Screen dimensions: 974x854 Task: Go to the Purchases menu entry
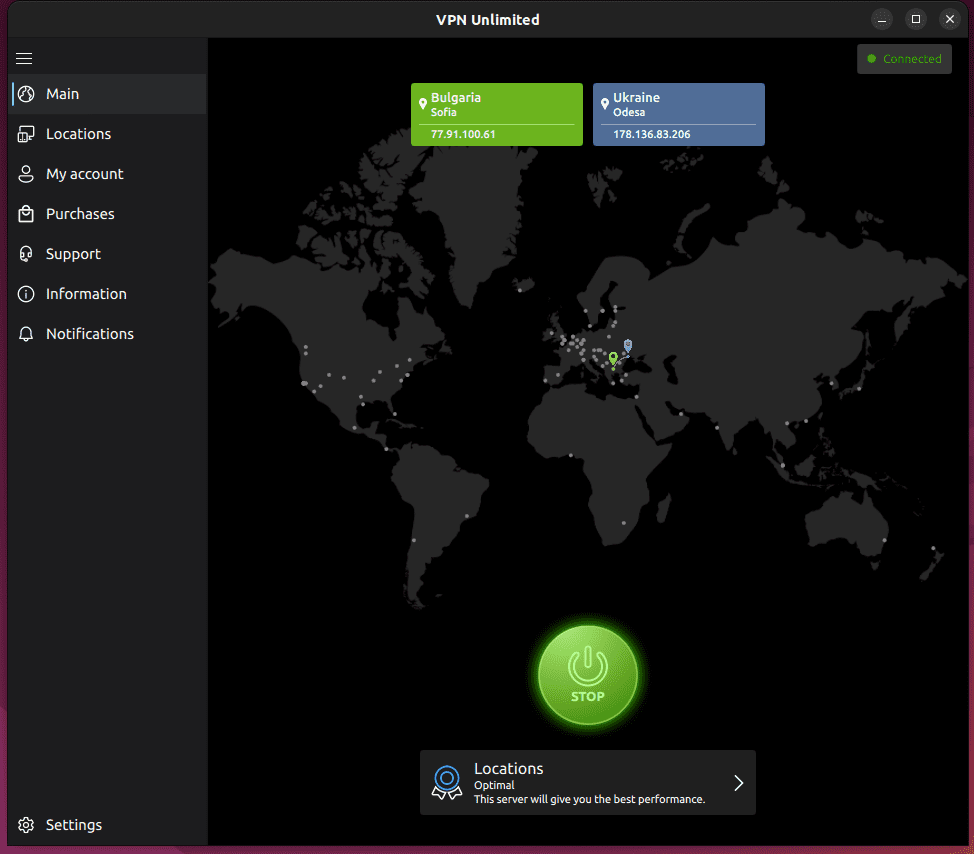pyautogui.click(x=80, y=214)
